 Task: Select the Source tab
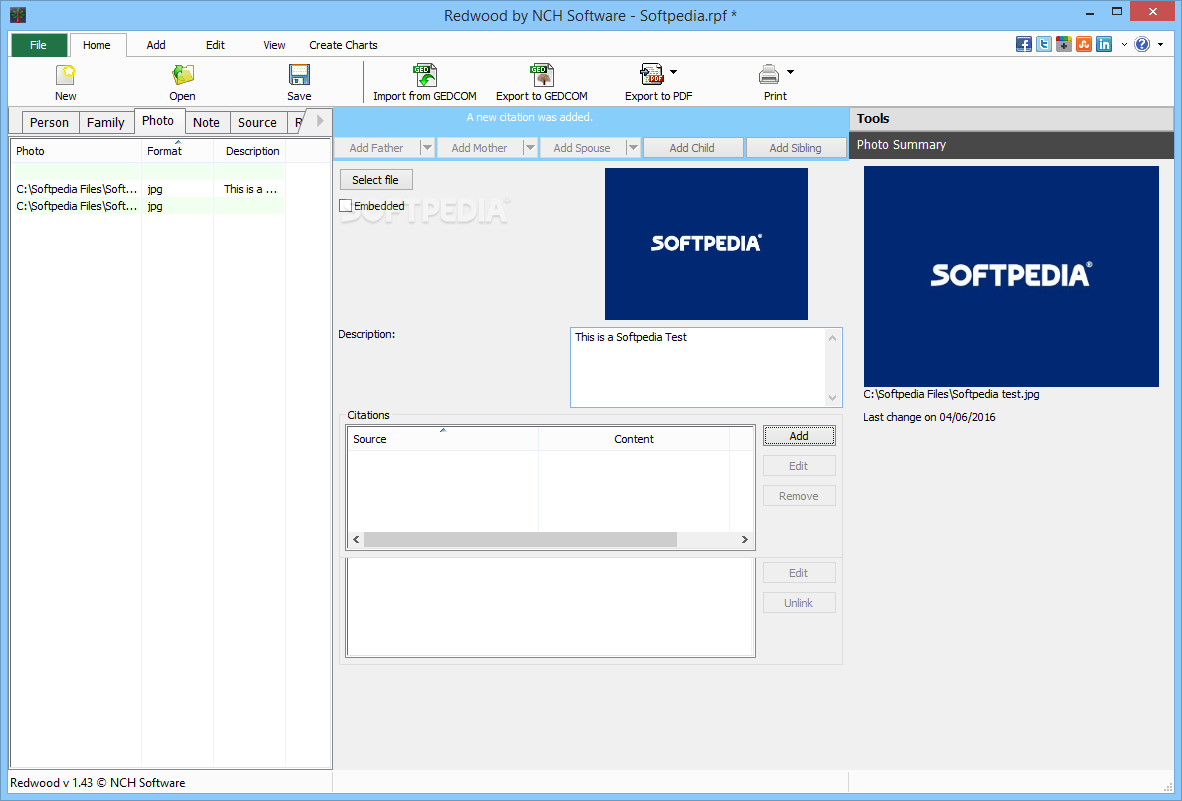point(257,122)
